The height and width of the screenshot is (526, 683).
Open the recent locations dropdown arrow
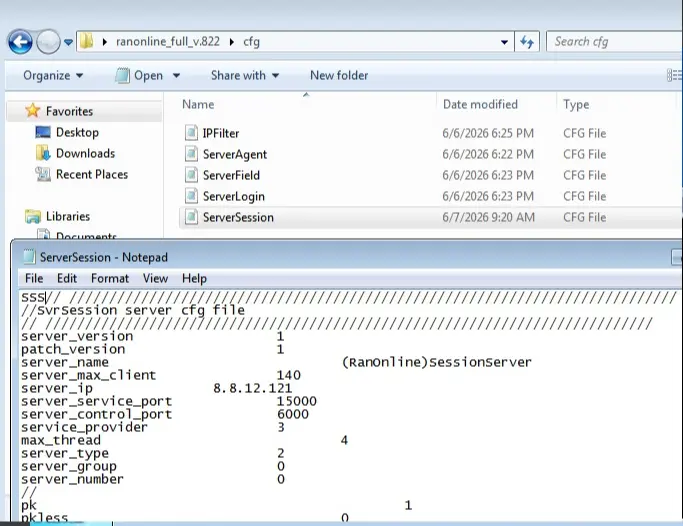click(x=68, y=42)
